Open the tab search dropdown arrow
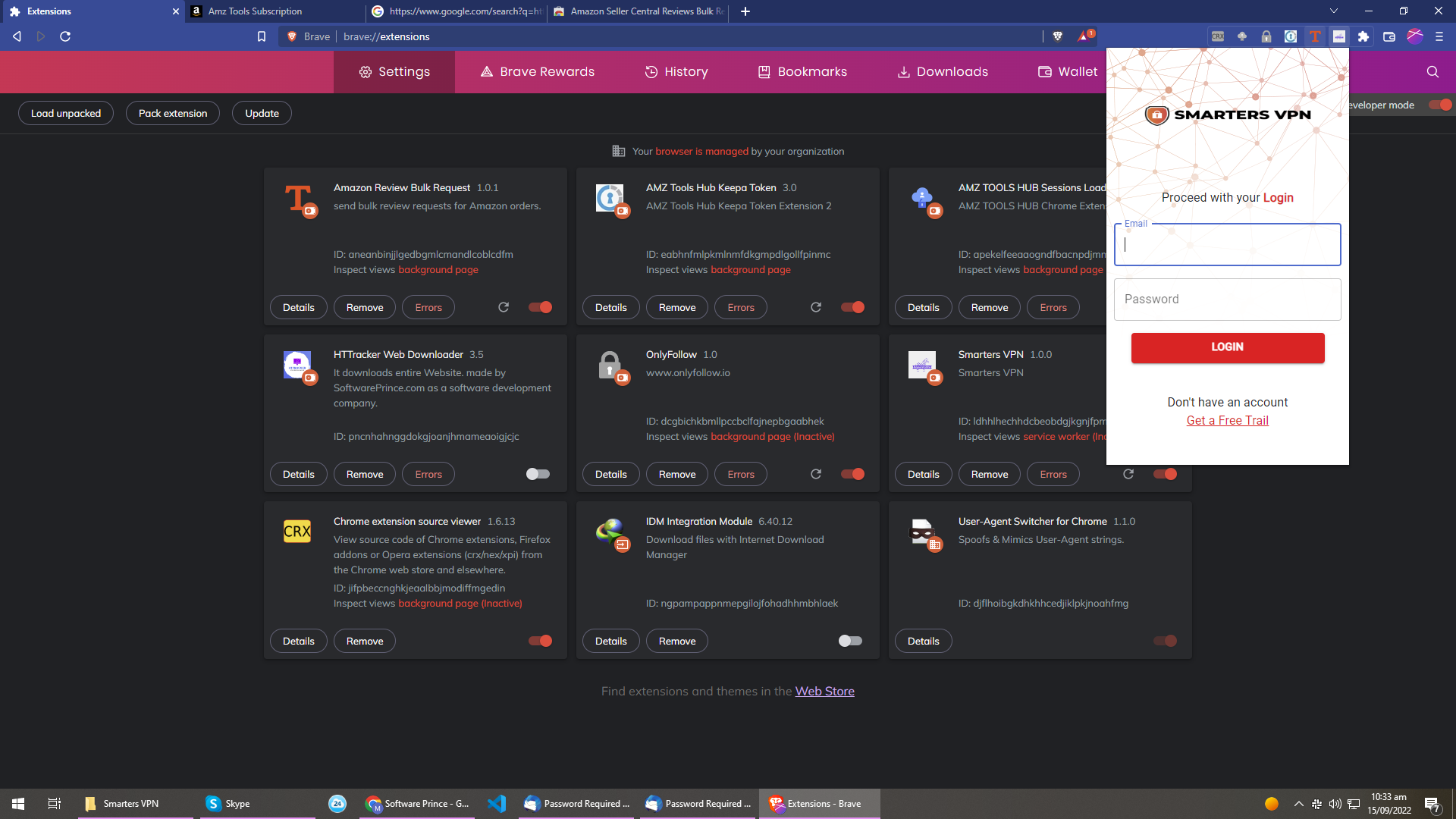This screenshot has width=1456, height=819. coord(1334,11)
